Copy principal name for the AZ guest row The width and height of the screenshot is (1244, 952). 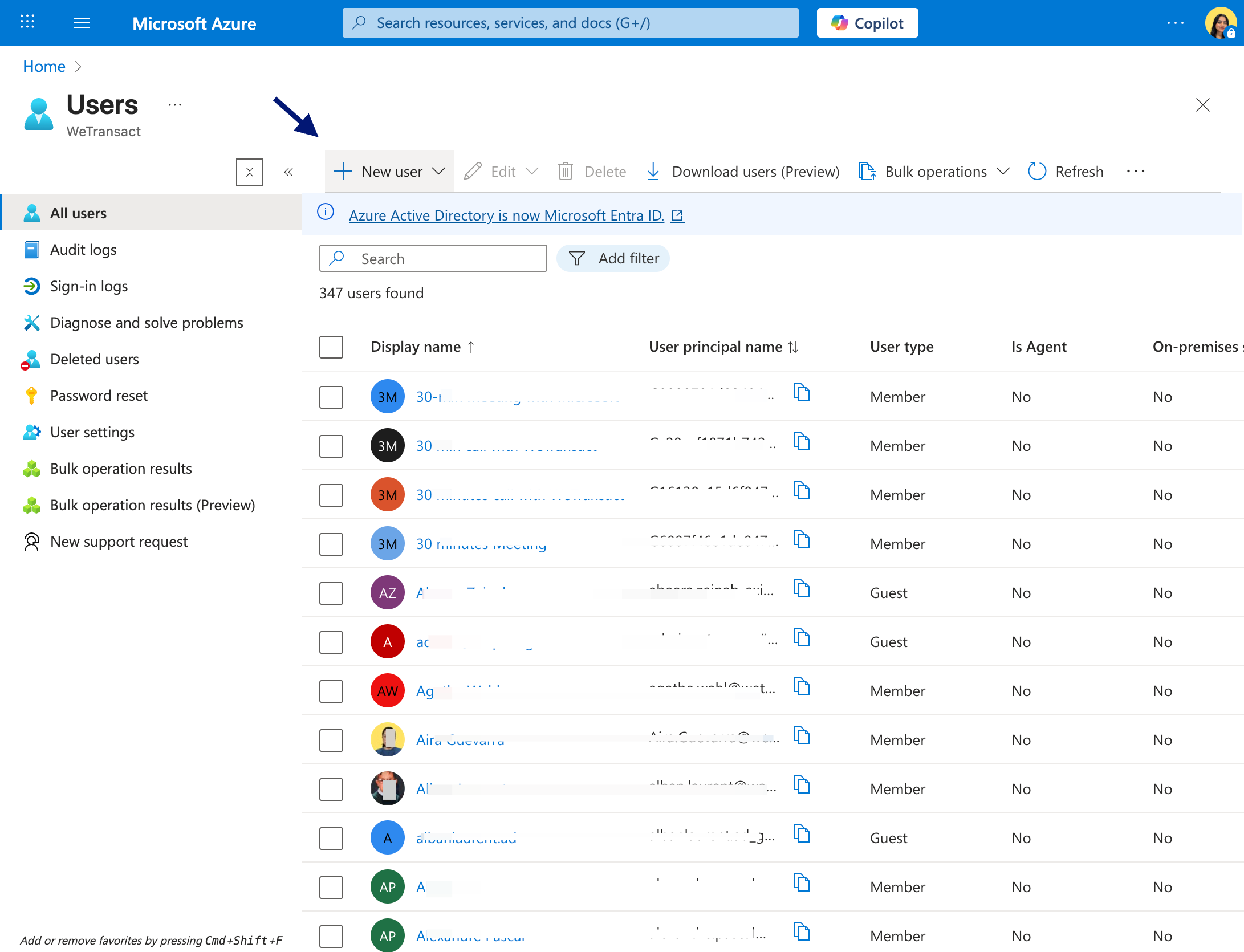[x=802, y=589]
